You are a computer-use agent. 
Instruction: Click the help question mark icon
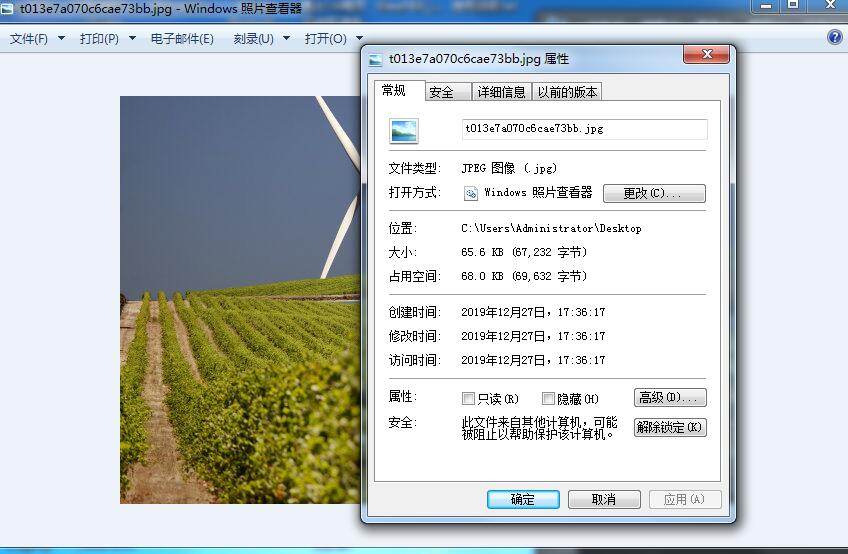[835, 38]
